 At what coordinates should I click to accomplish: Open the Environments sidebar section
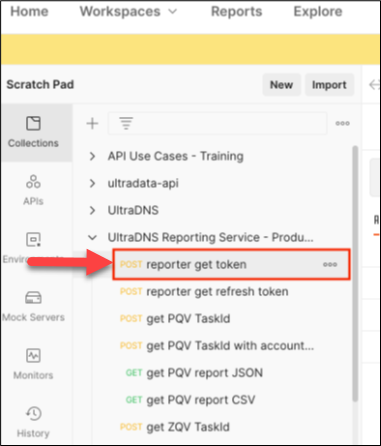[33, 248]
